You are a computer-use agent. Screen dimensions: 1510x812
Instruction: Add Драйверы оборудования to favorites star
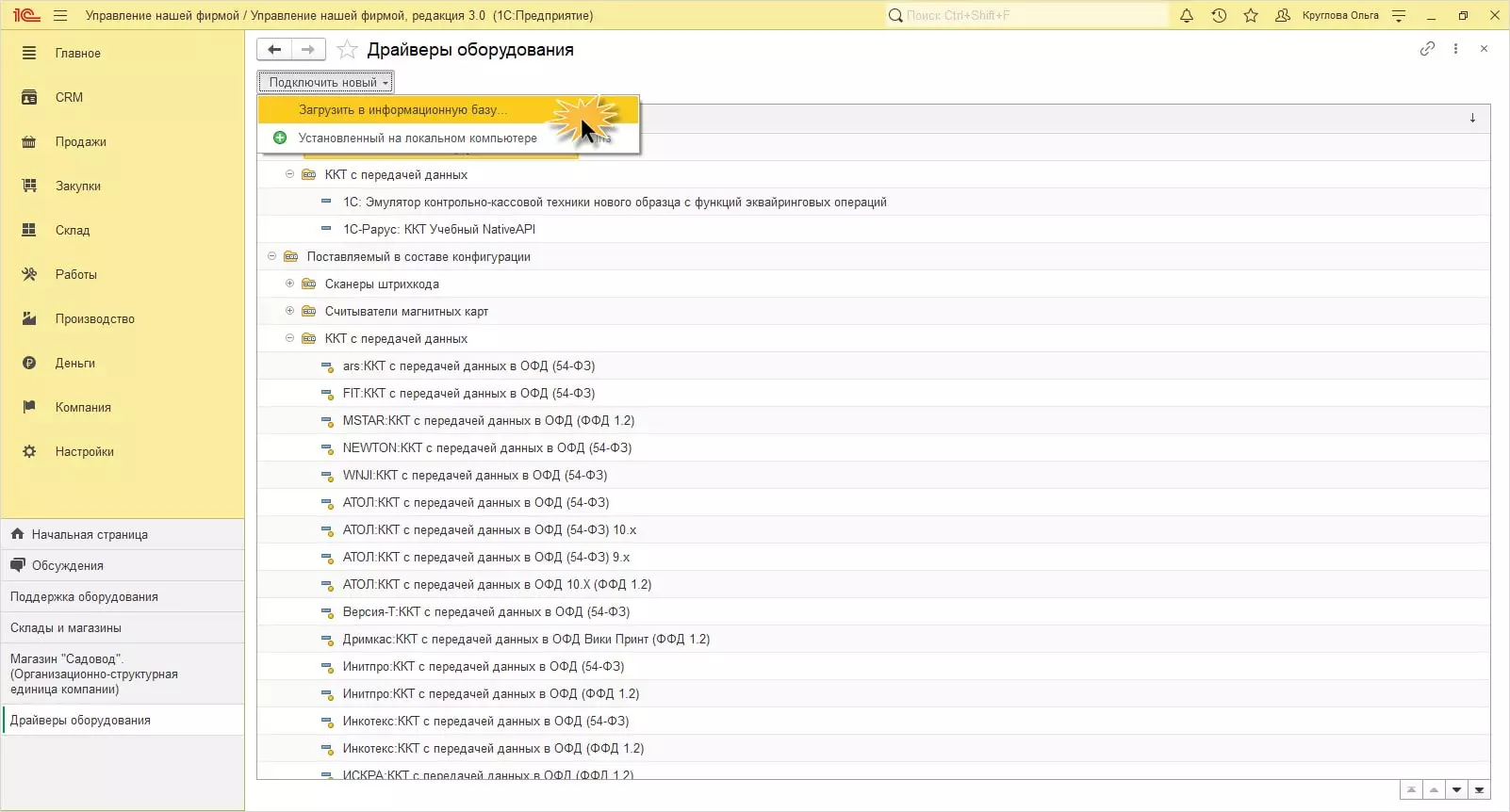[x=347, y=50]
